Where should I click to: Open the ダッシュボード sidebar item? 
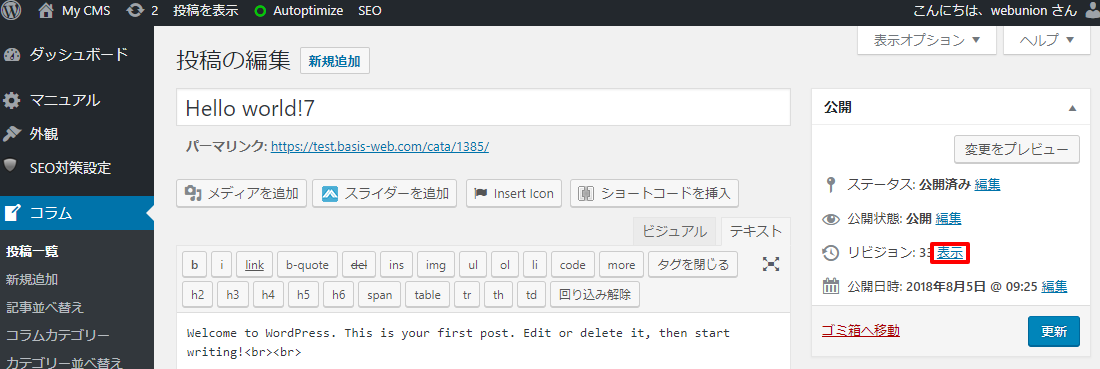[x=76, y=54]
